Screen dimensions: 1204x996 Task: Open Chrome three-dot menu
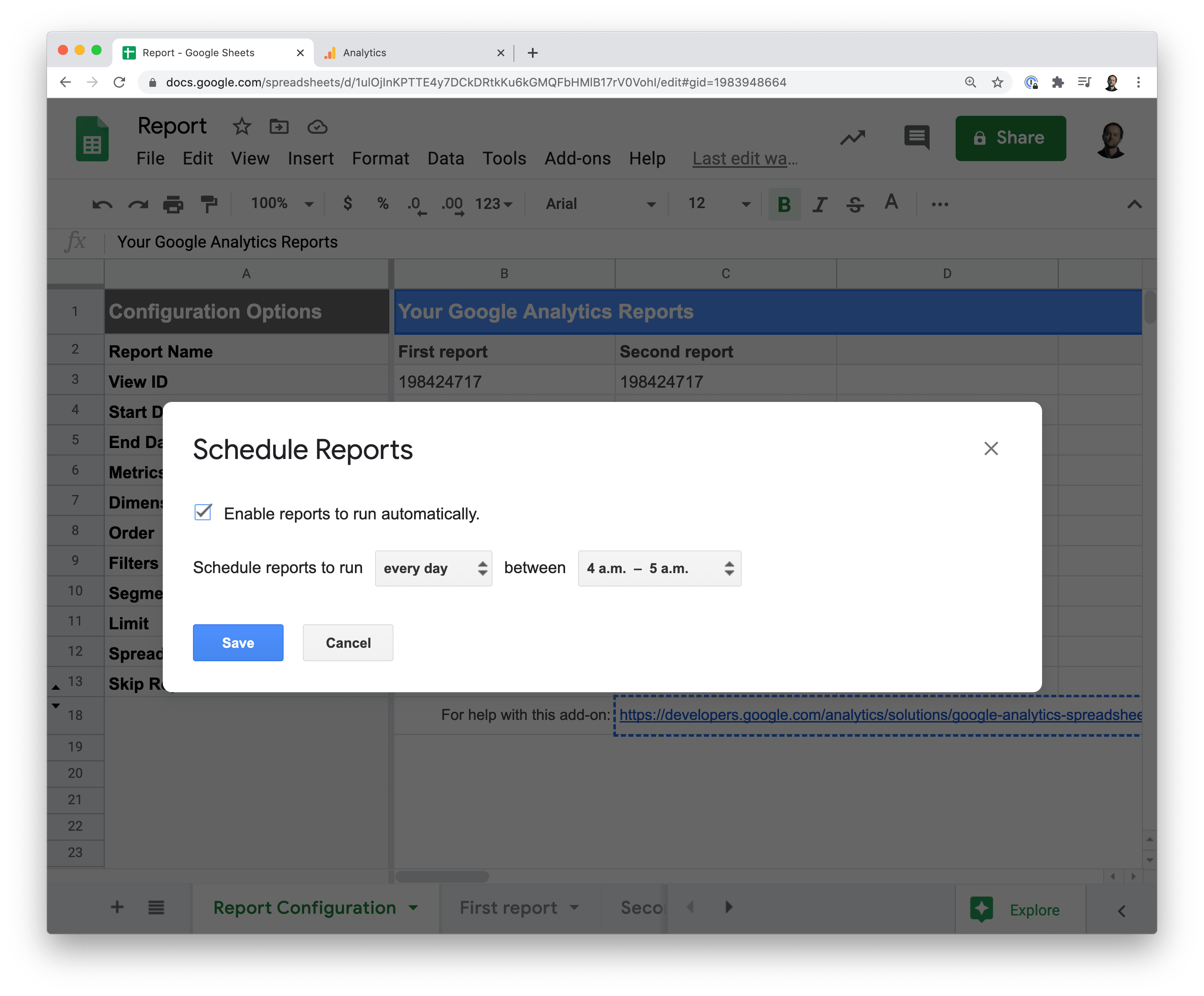coord(1138,82)
